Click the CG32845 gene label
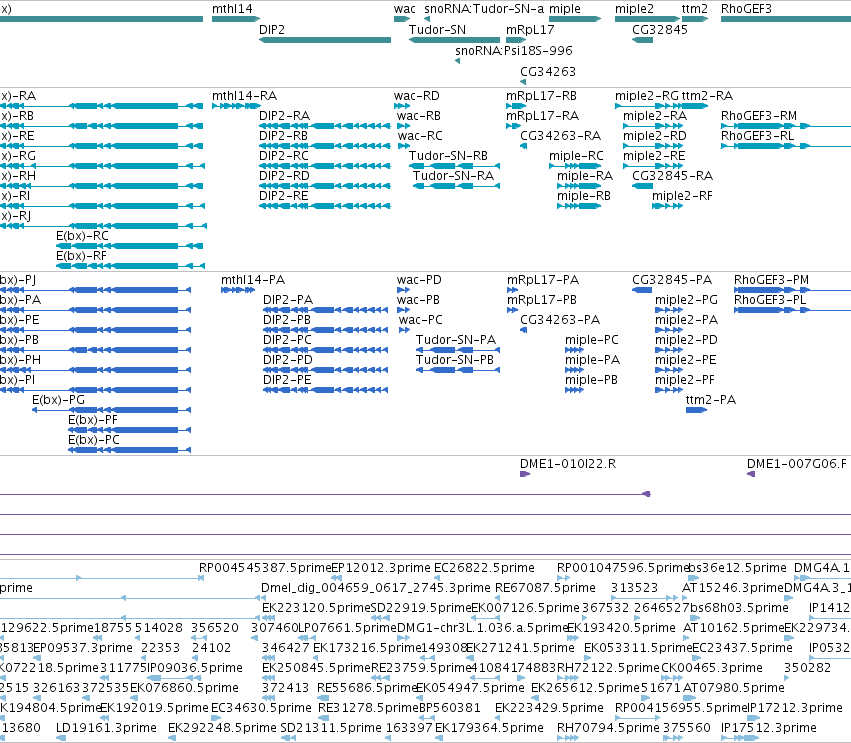Image resolution: width=851 pixels, height=743 pixels. pyautogui.click(x=659, y=29)
